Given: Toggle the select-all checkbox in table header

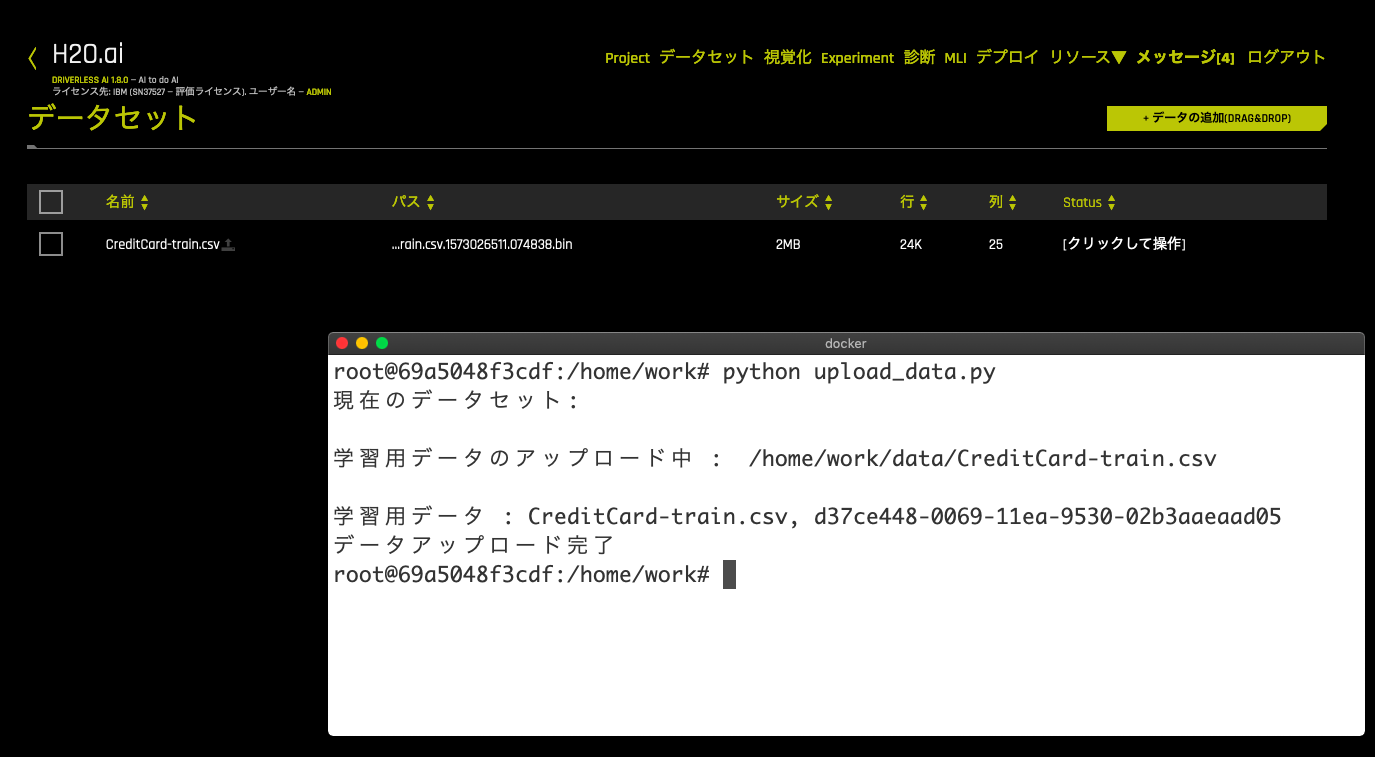Looking at the screenshot, I should 51,202.
